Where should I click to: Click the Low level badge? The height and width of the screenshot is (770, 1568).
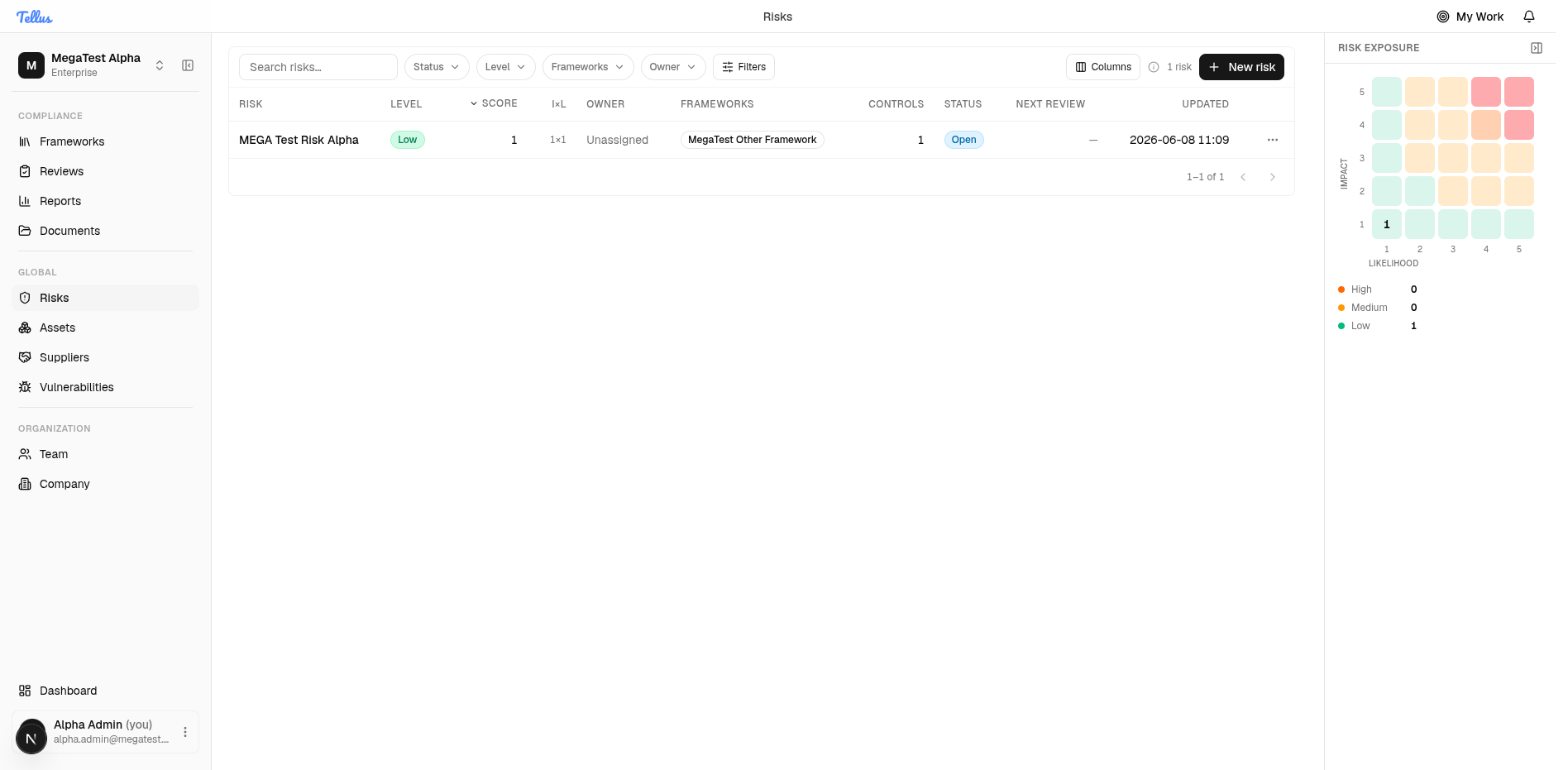[x=407, y=140]
